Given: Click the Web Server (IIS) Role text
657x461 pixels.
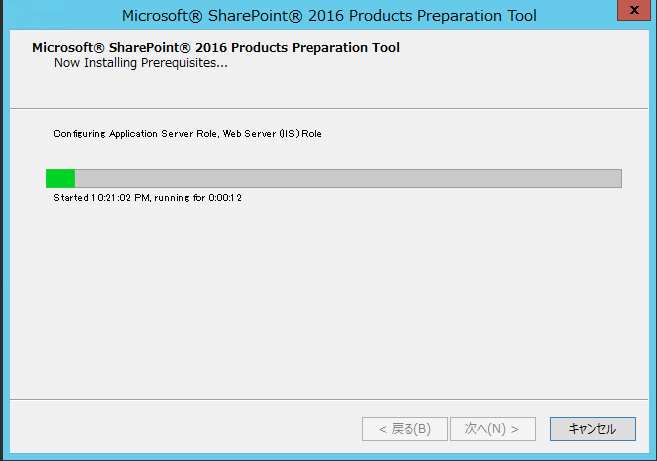Looking at the screenshot, I should (272, 134).
